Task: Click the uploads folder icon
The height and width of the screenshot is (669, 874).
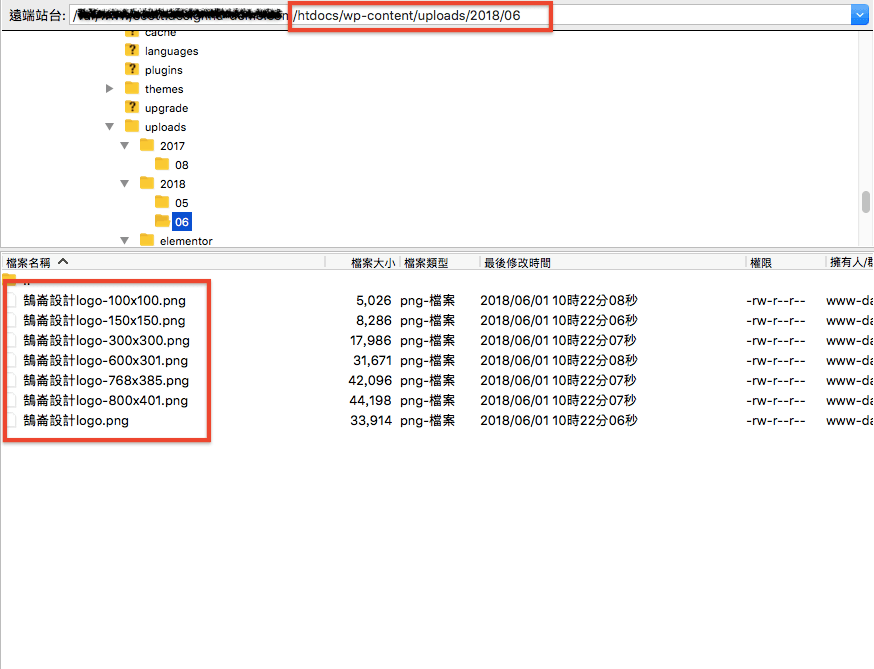Action: click(131, 127)
